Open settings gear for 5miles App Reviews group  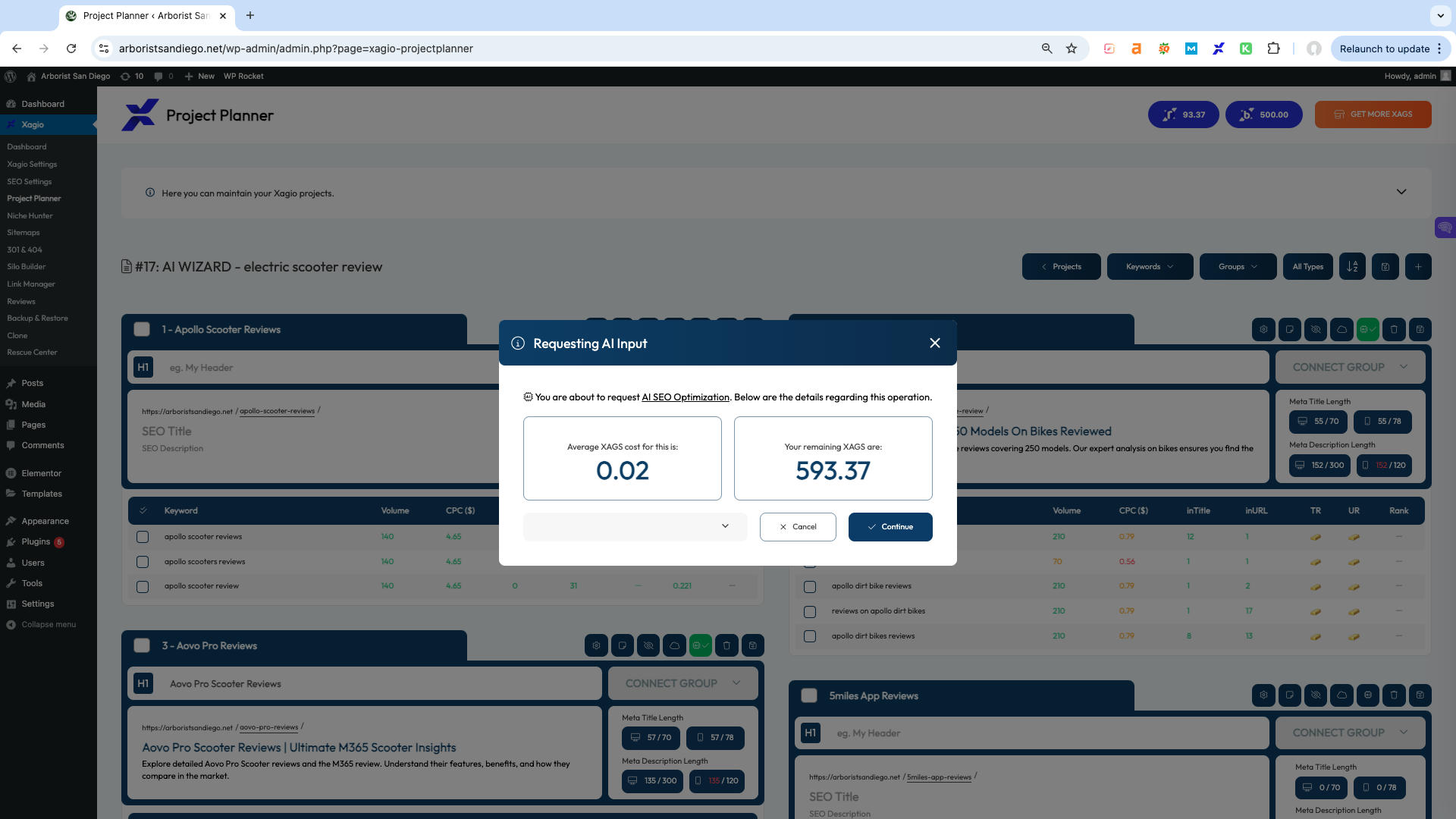coord(1263,695)
